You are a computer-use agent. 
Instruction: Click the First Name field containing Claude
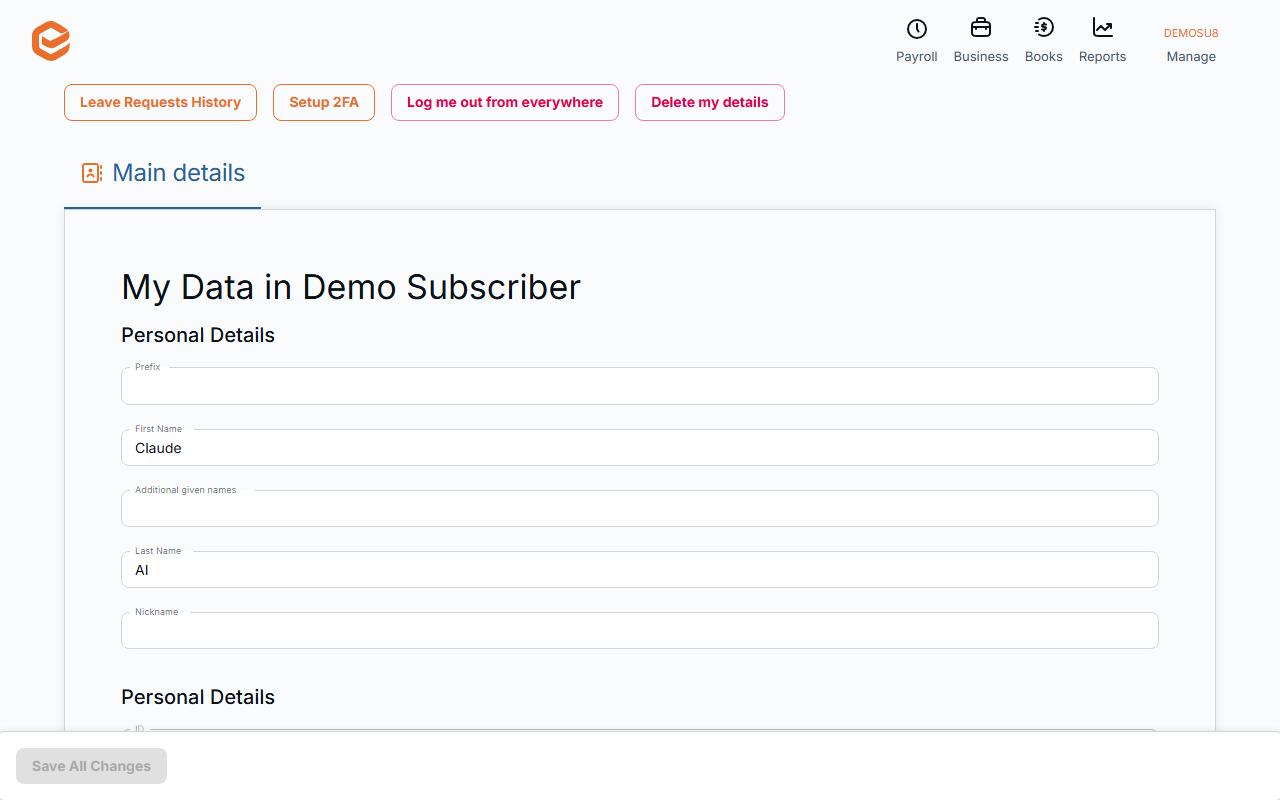pos(640,448)
